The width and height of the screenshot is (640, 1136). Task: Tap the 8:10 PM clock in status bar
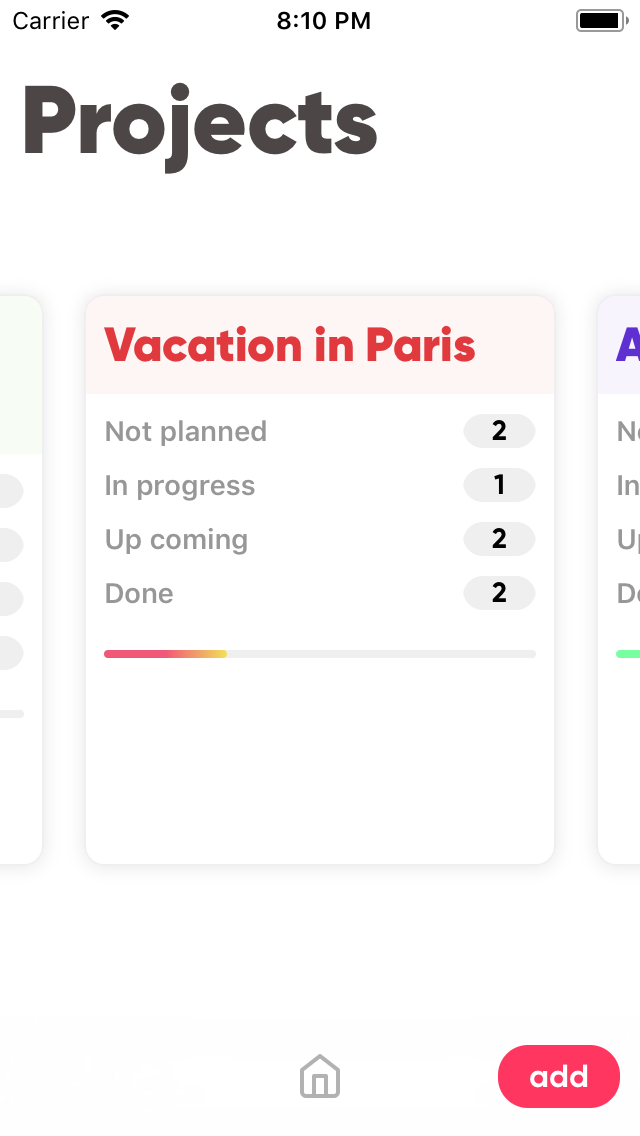click(323, 20)
